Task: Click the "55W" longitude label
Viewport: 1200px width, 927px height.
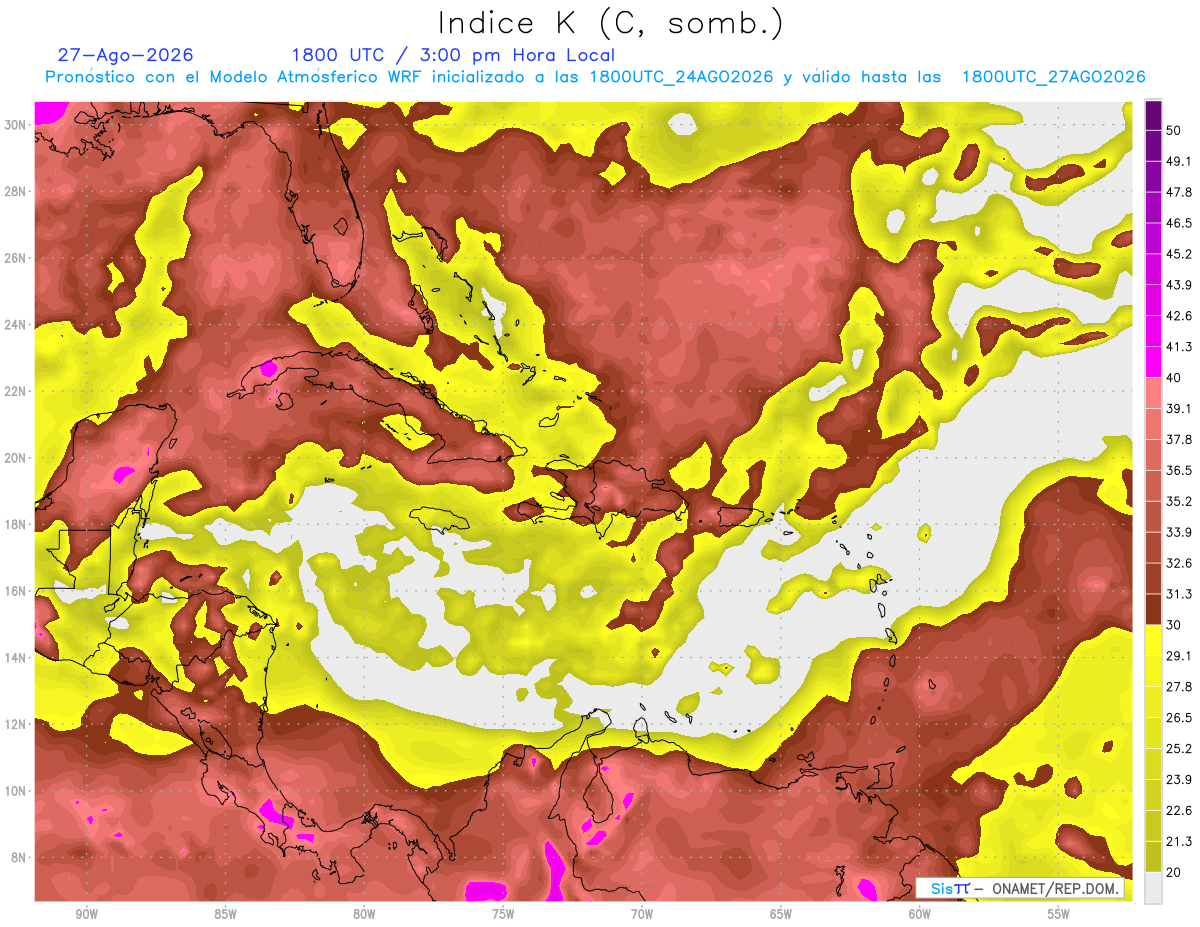Action: 1058,914
